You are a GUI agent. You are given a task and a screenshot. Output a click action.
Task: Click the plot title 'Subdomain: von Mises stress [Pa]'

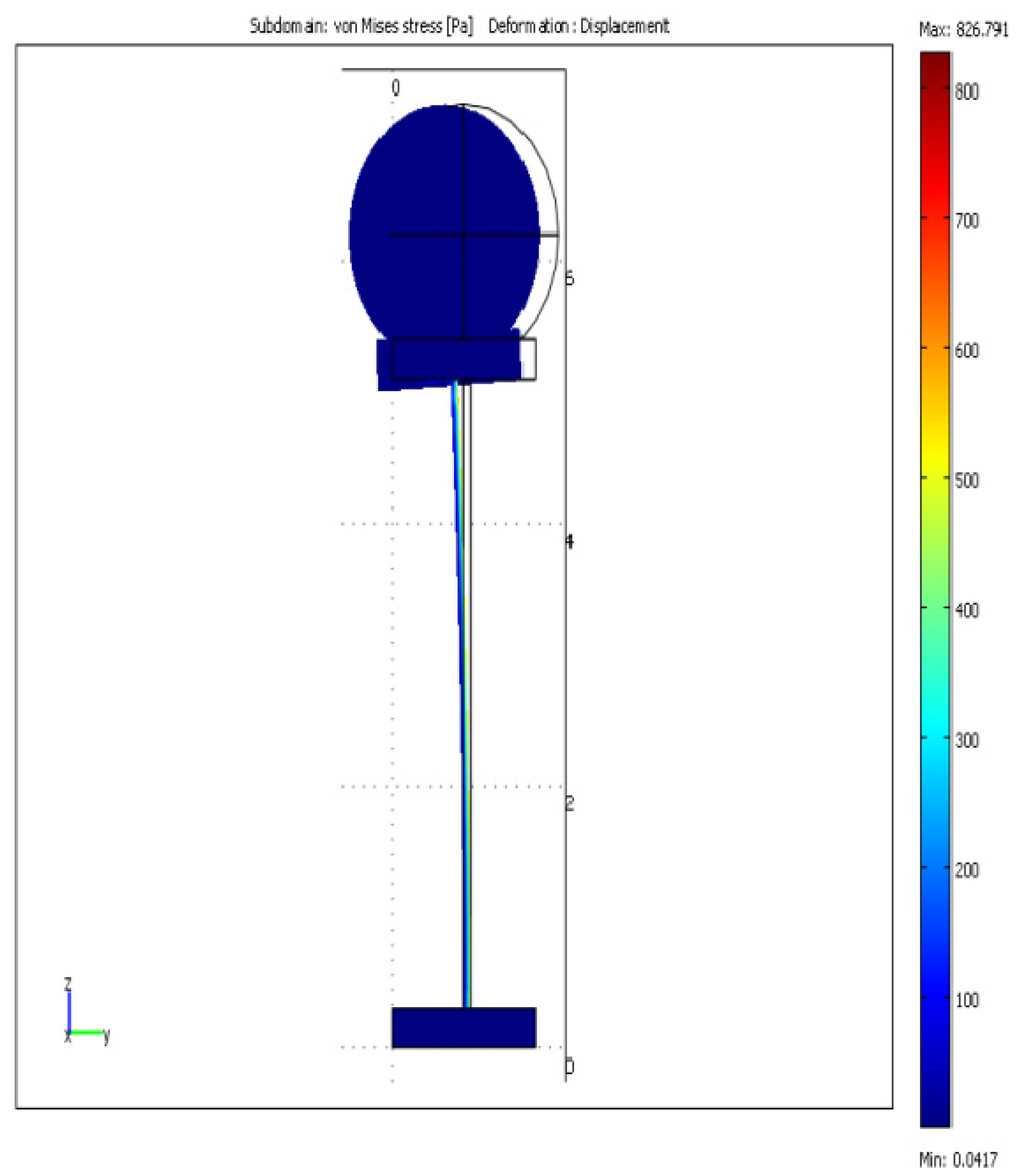point(362,26)
